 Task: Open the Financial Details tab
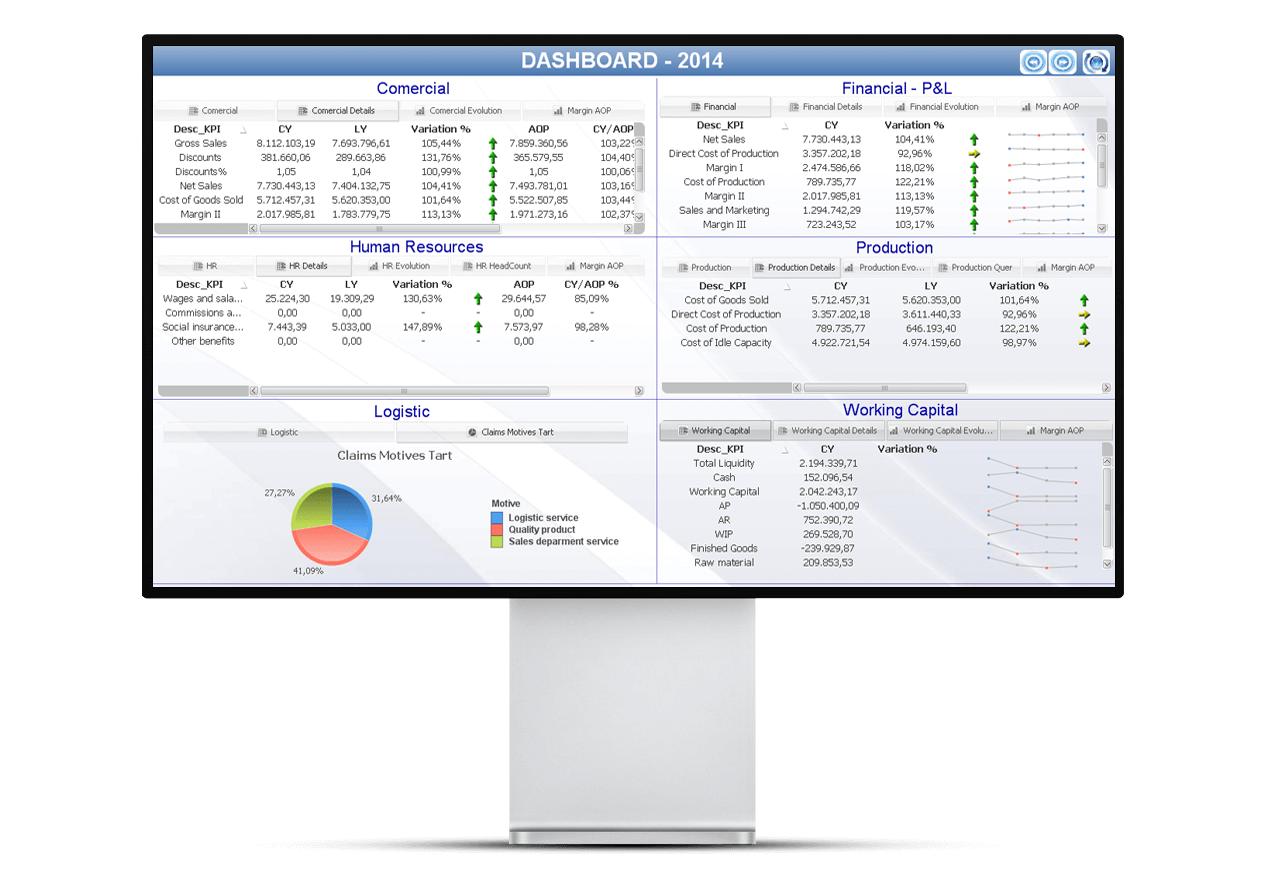826,107
